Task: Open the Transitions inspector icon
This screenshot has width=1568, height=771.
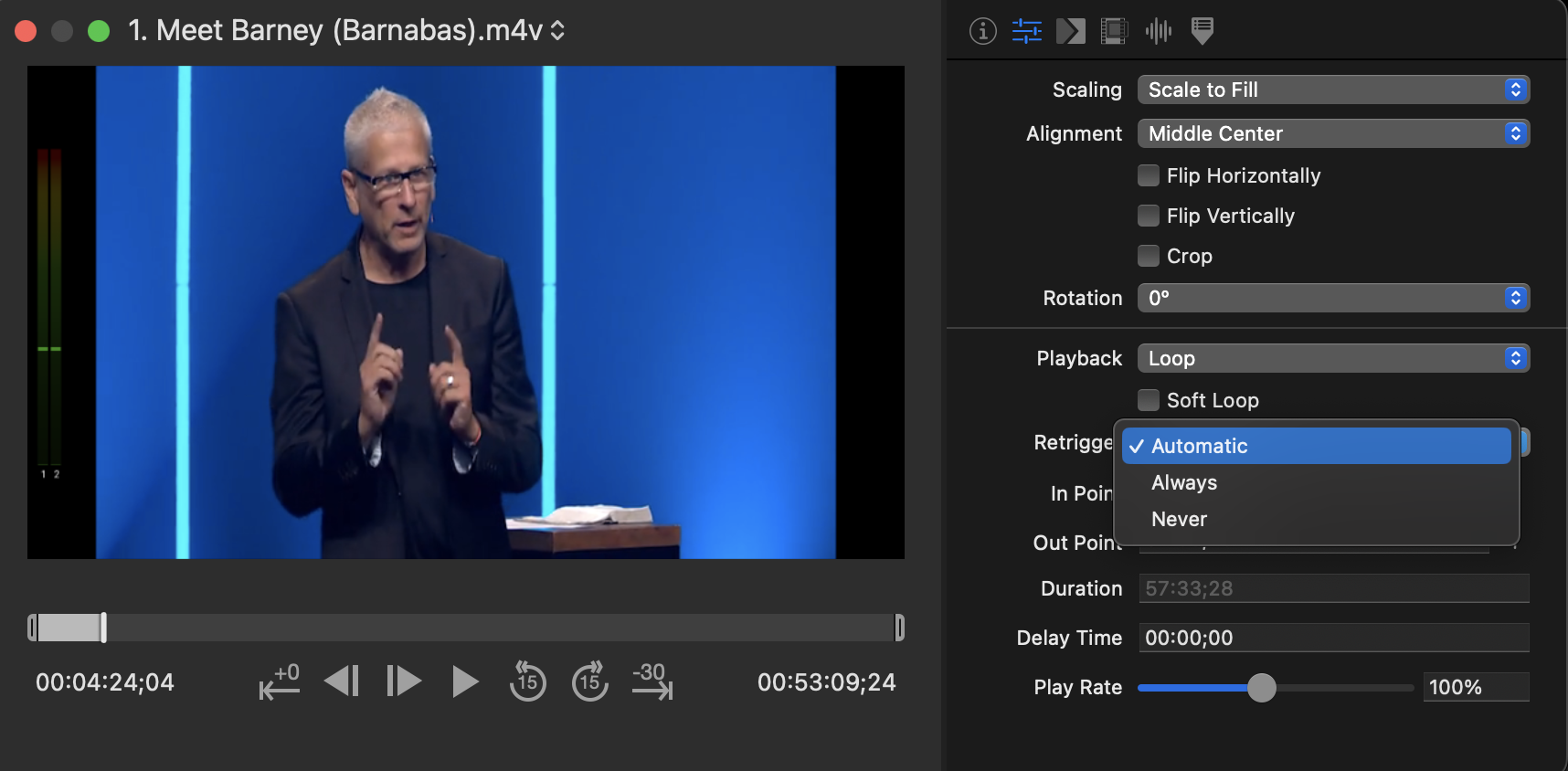Action: [x=1070, y=31]
